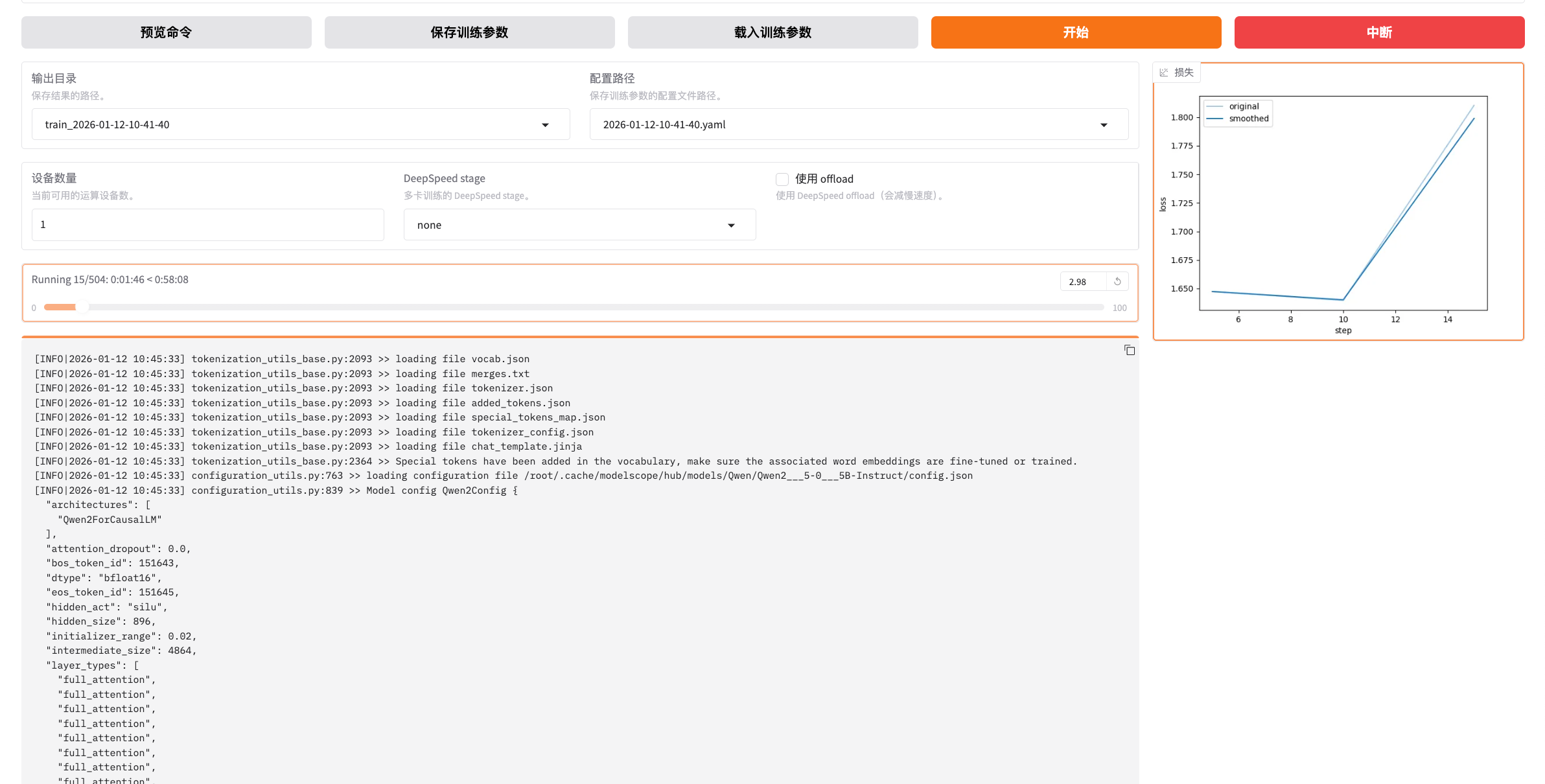The height and width of the screenshot is (784, 1545).
Task: Reset the progress slider value
Action: [x=1117, y=282]
